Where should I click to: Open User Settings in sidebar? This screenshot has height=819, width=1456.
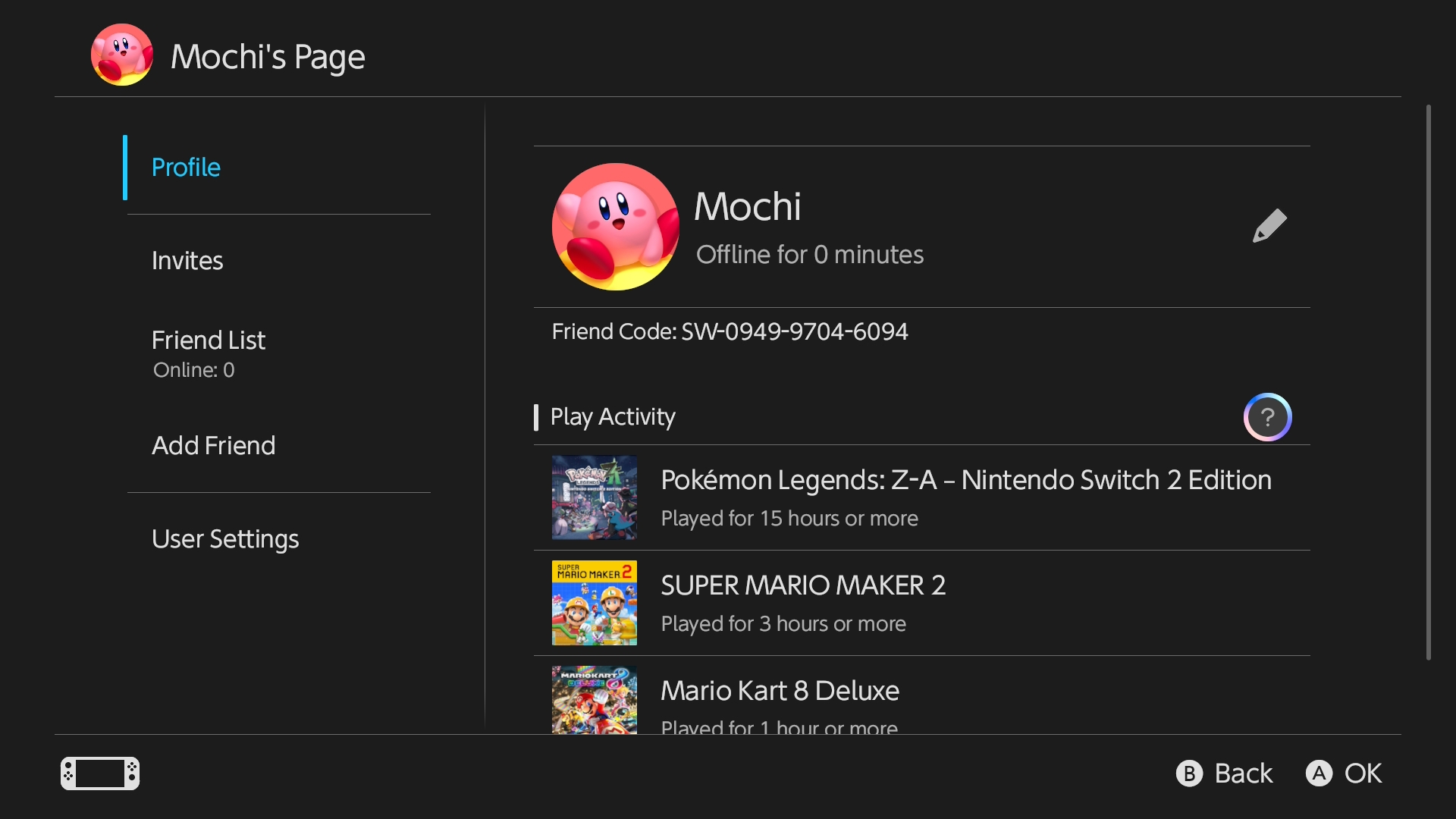coord(225,539)
